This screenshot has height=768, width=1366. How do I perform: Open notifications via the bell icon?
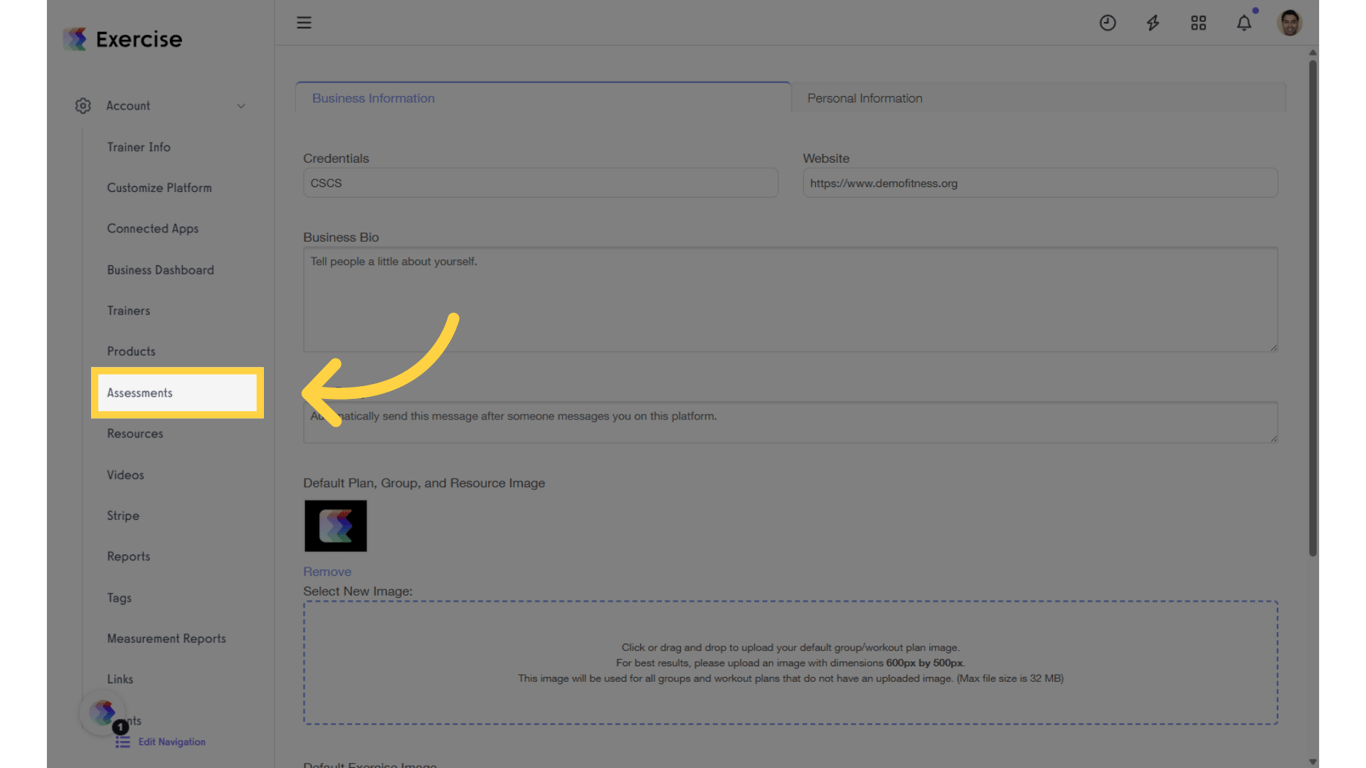click(x=1243, y=22)
